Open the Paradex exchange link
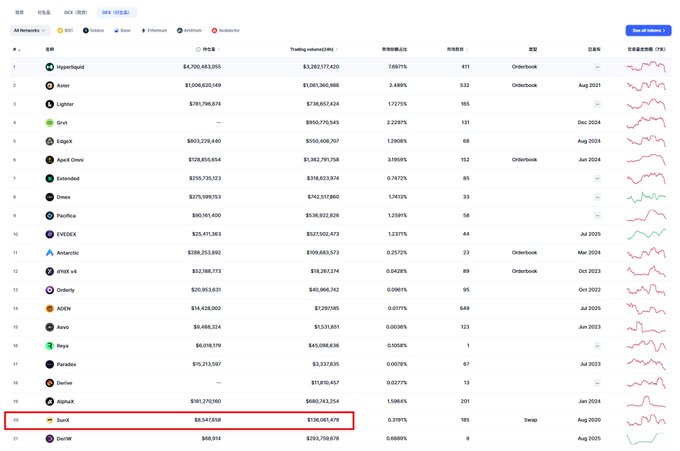The height and width of the screenshot is (451, 680). 66,364
